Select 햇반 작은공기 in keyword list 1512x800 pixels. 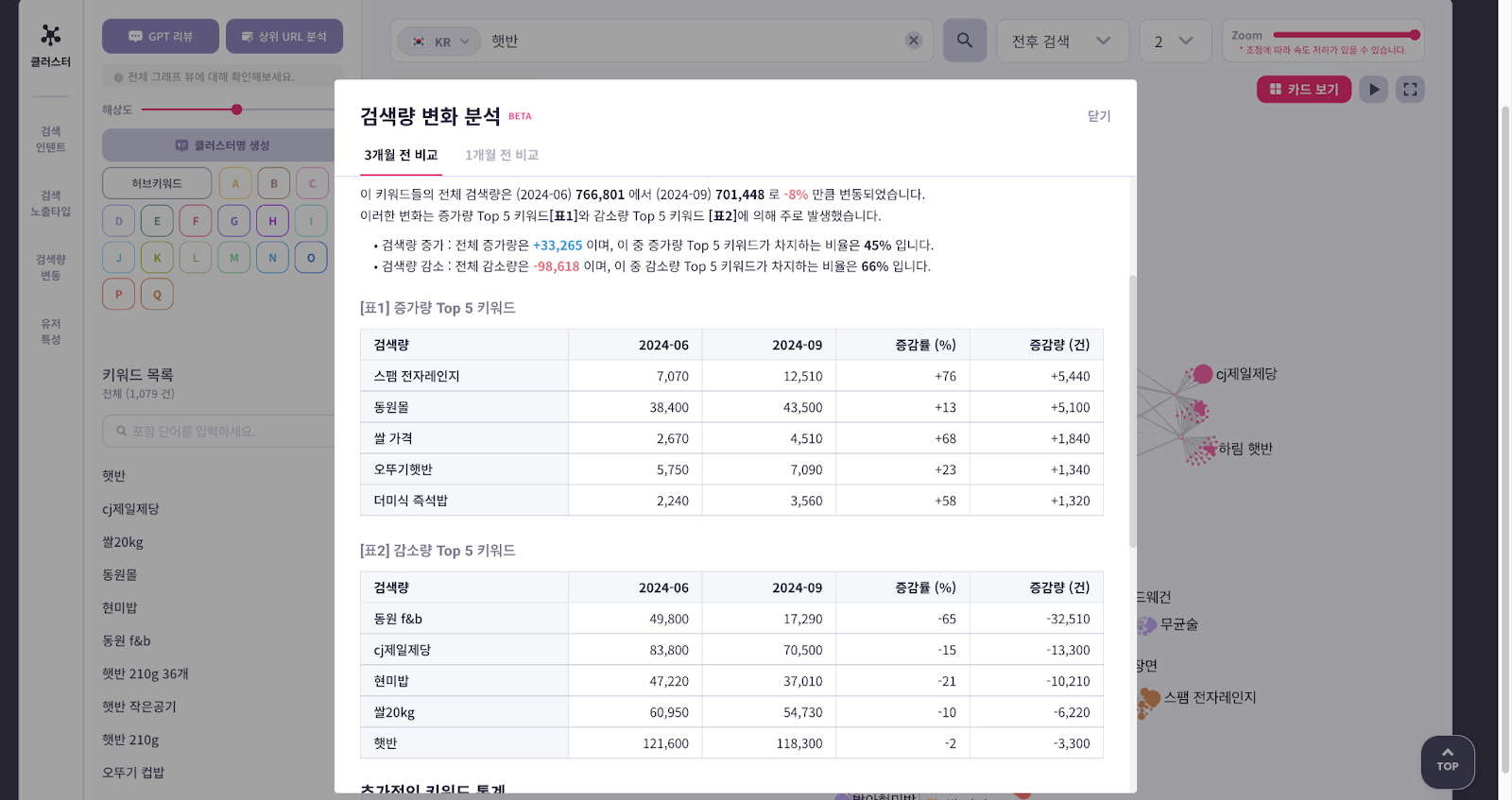pyautogui.click(x=139, y=706)
